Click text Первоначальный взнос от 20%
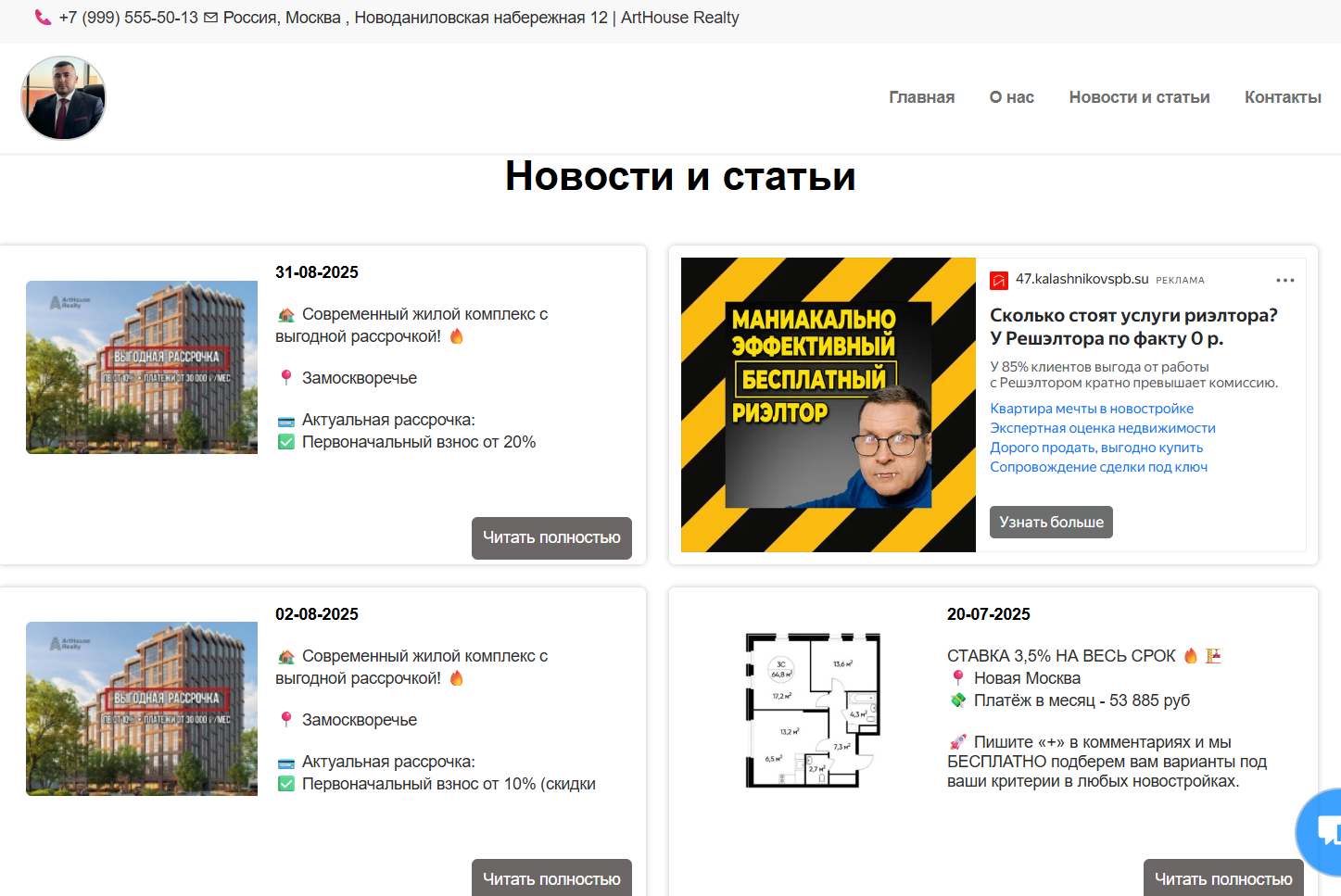Image resolution: width=1341 pixels, height=896 pixels. pyautogui.click(x=419, y=443)
